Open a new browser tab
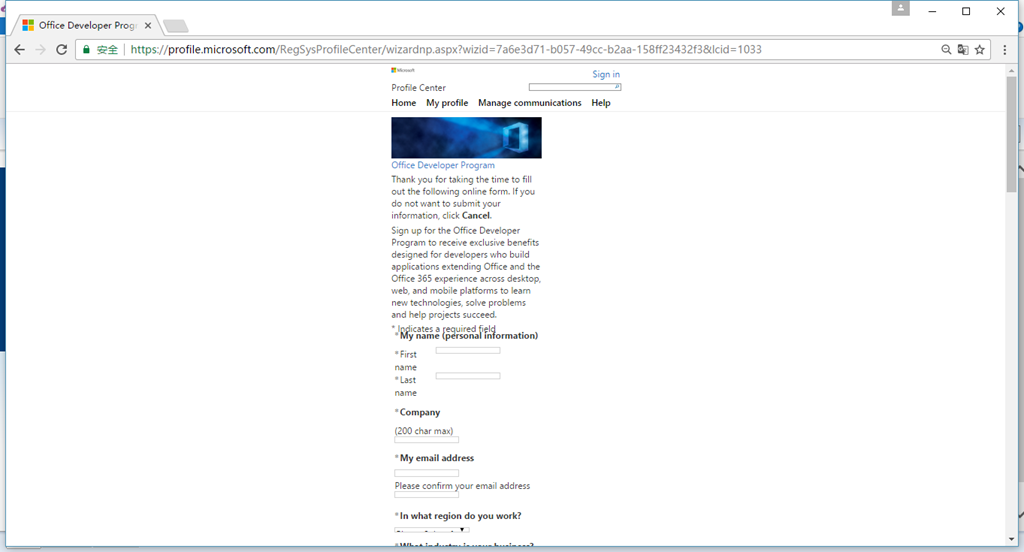Image resolution: width=1024 pixels, height=552 pixels. pyautogui.click(x=176, y=26)
